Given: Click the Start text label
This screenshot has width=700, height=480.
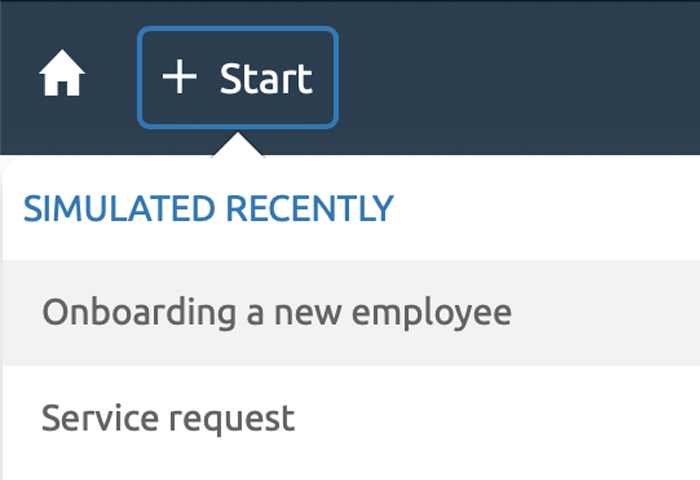Looking at the screenshot, I should click(266, 78).
